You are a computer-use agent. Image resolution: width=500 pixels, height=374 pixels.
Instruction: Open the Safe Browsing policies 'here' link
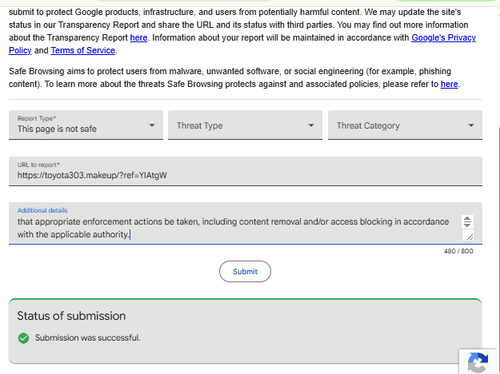click(x=449, y=84)
